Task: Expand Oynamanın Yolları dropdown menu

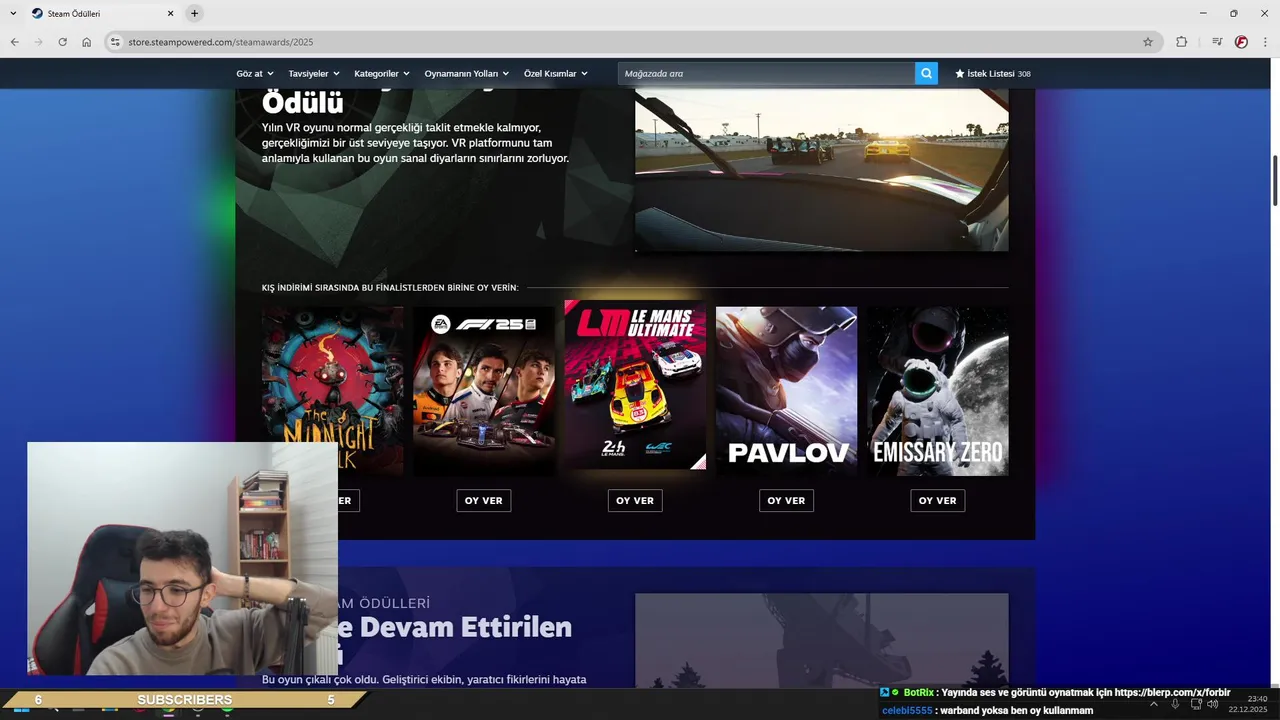Action: pos(467,73)
